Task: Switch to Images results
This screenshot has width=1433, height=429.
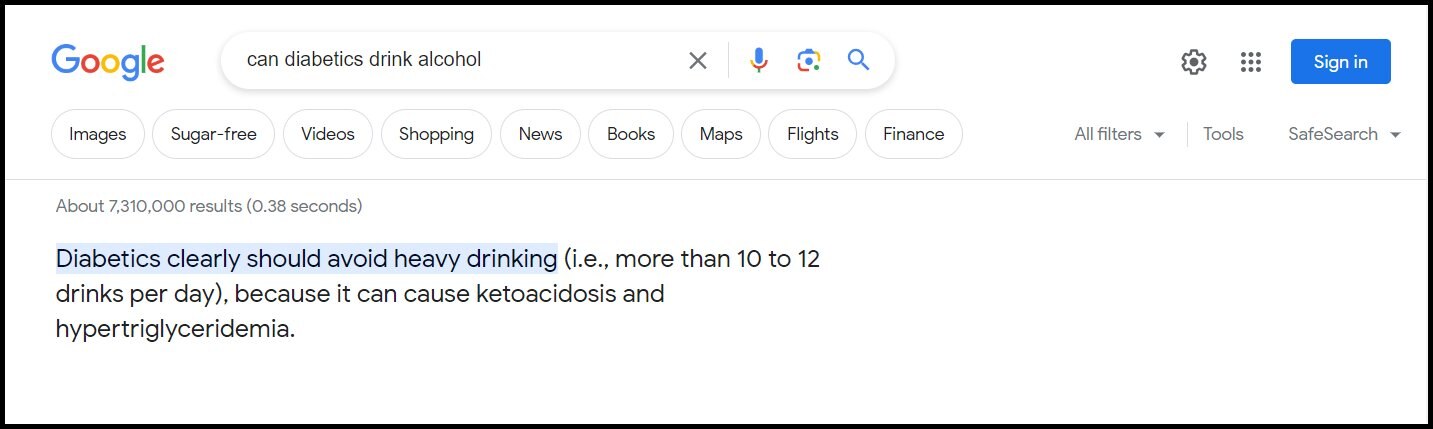Action: [x=98, y=134]
